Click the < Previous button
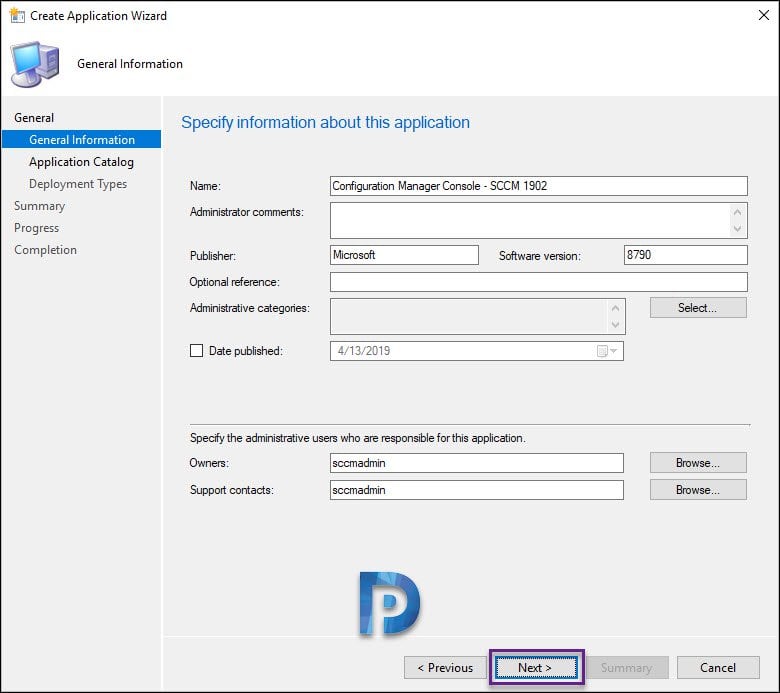 (x=445, y=668)
